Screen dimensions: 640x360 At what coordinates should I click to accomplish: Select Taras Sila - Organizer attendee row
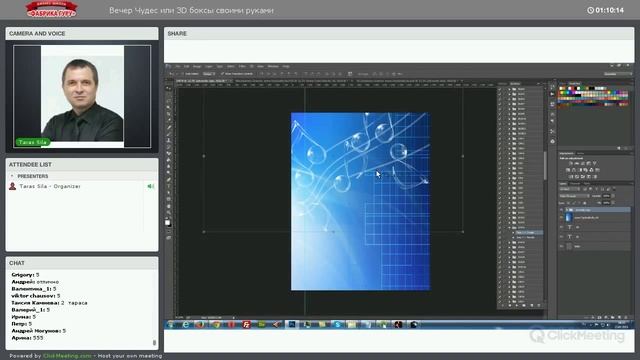82,186
